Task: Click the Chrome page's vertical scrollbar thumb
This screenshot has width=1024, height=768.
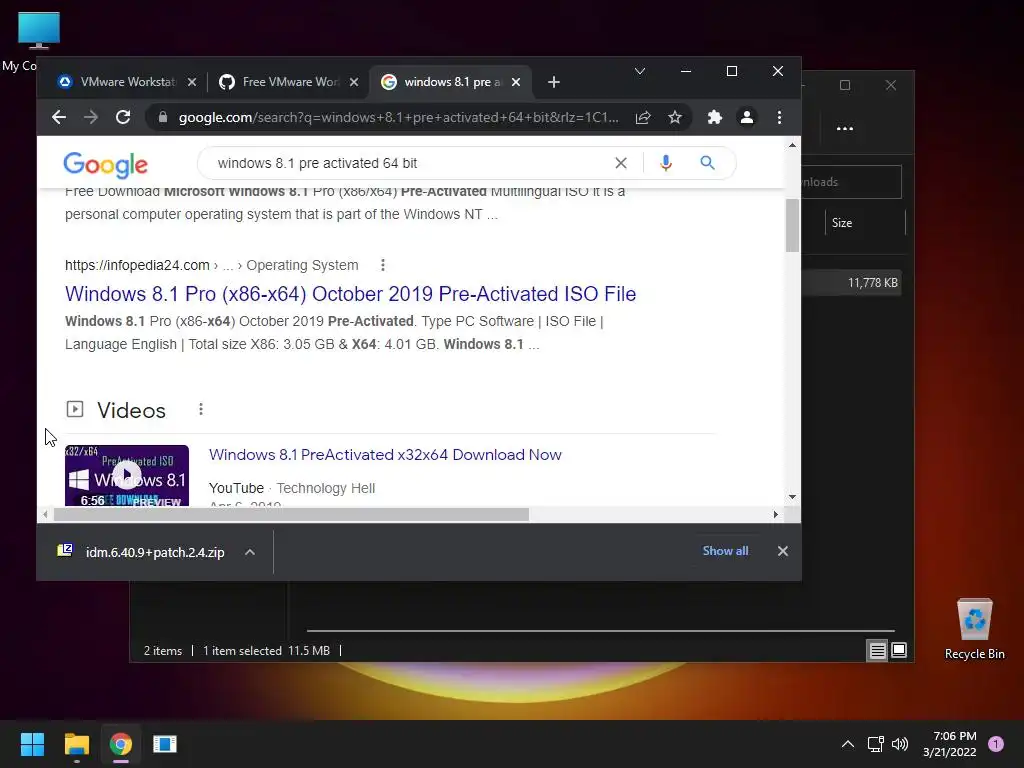Action: [792, 225]
